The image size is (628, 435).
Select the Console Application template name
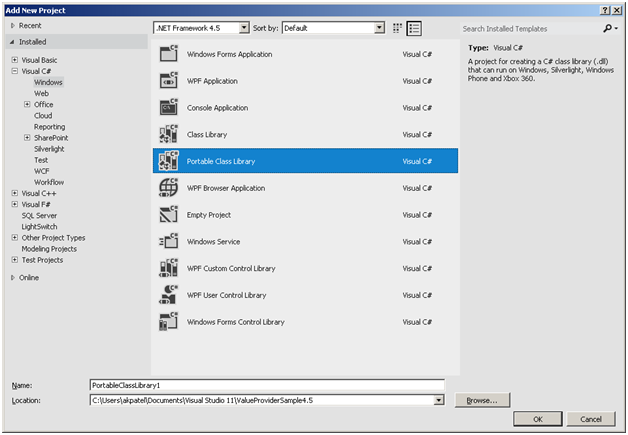point(217,108)
